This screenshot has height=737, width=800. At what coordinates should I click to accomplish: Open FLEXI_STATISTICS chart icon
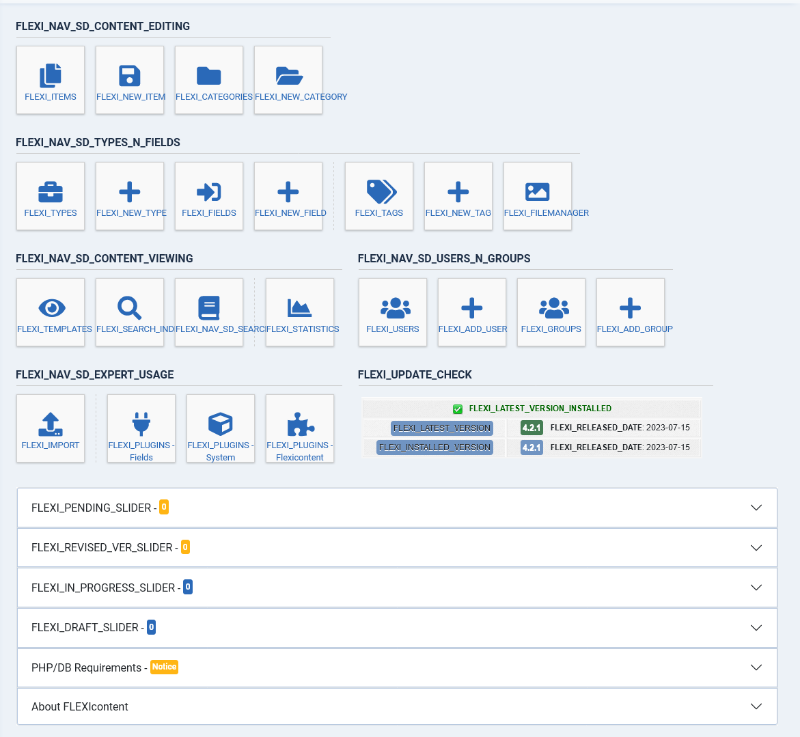pyautogui.click(x=299, y=308)
